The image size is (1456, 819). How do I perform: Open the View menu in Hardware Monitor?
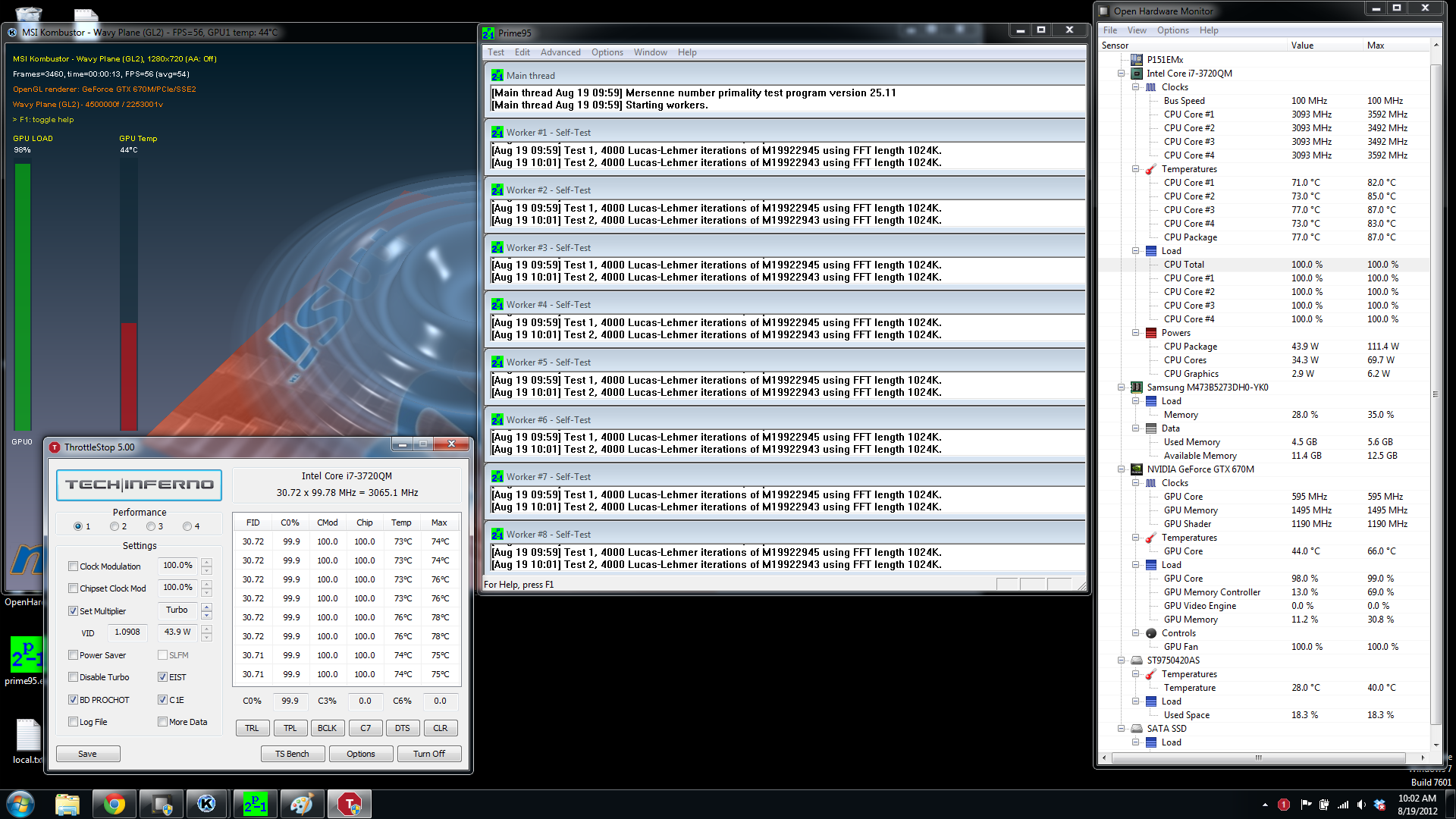coord(1137,30)
